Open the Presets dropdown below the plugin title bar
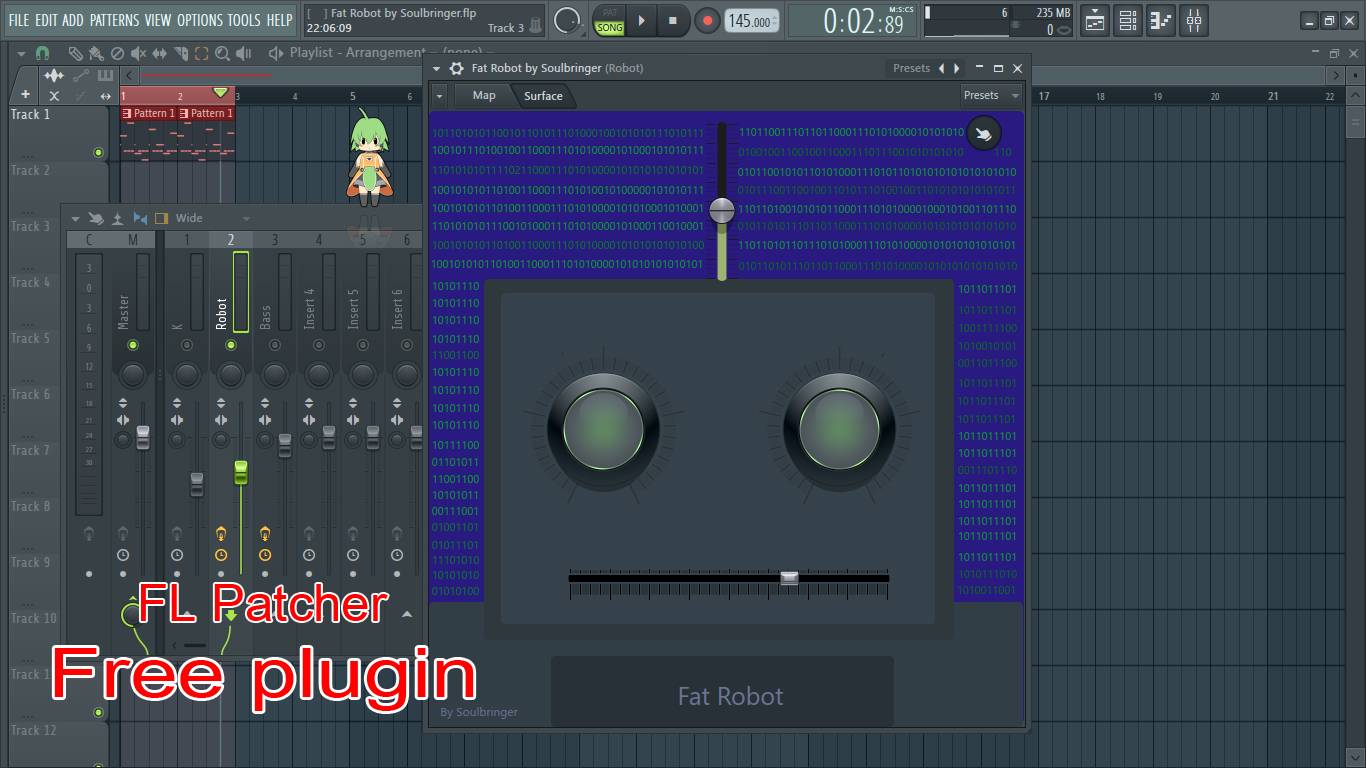The height and width of the screenshot is (768, 1366). (x=991, y=95)
